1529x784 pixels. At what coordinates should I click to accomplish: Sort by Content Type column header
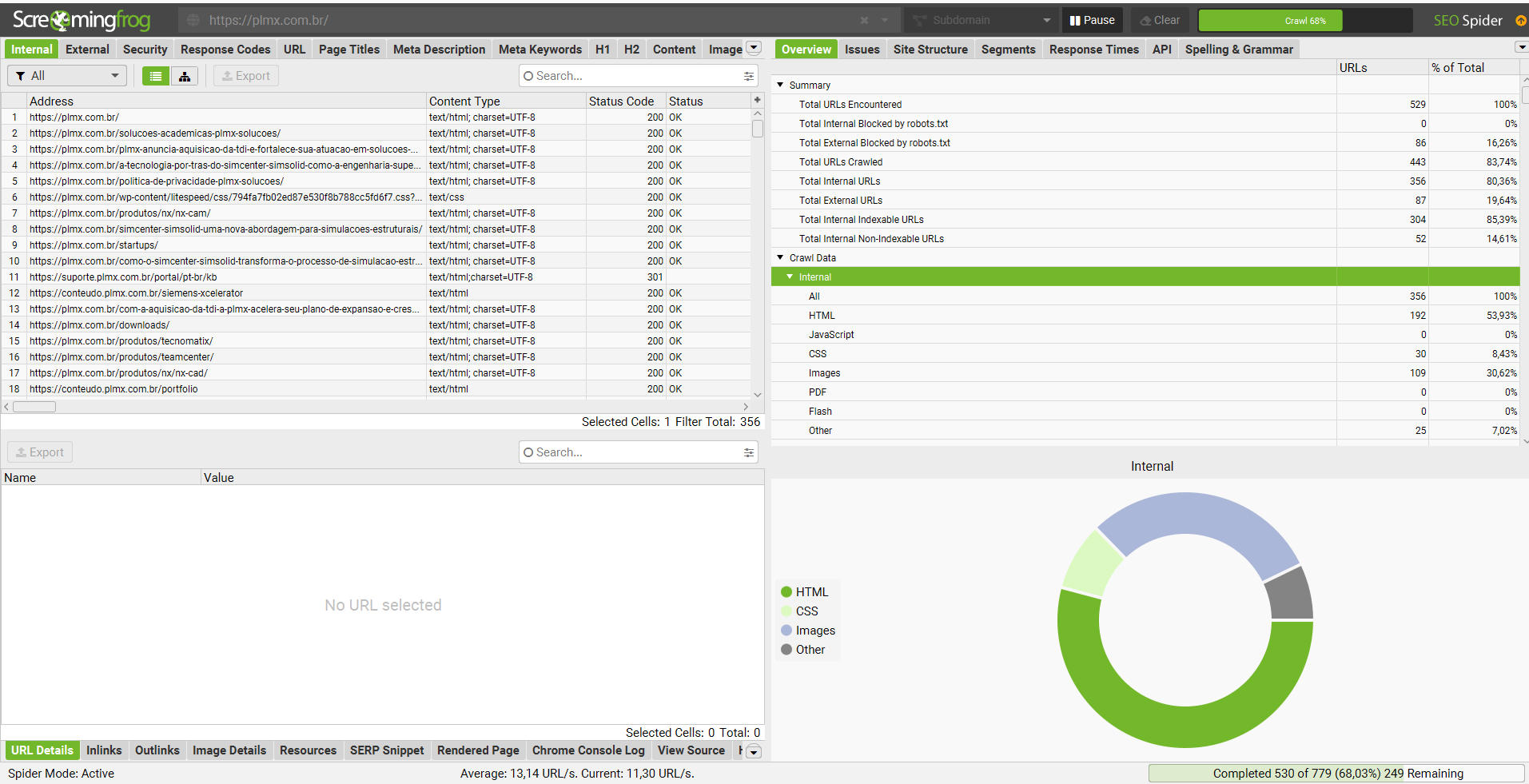[506, 101]
